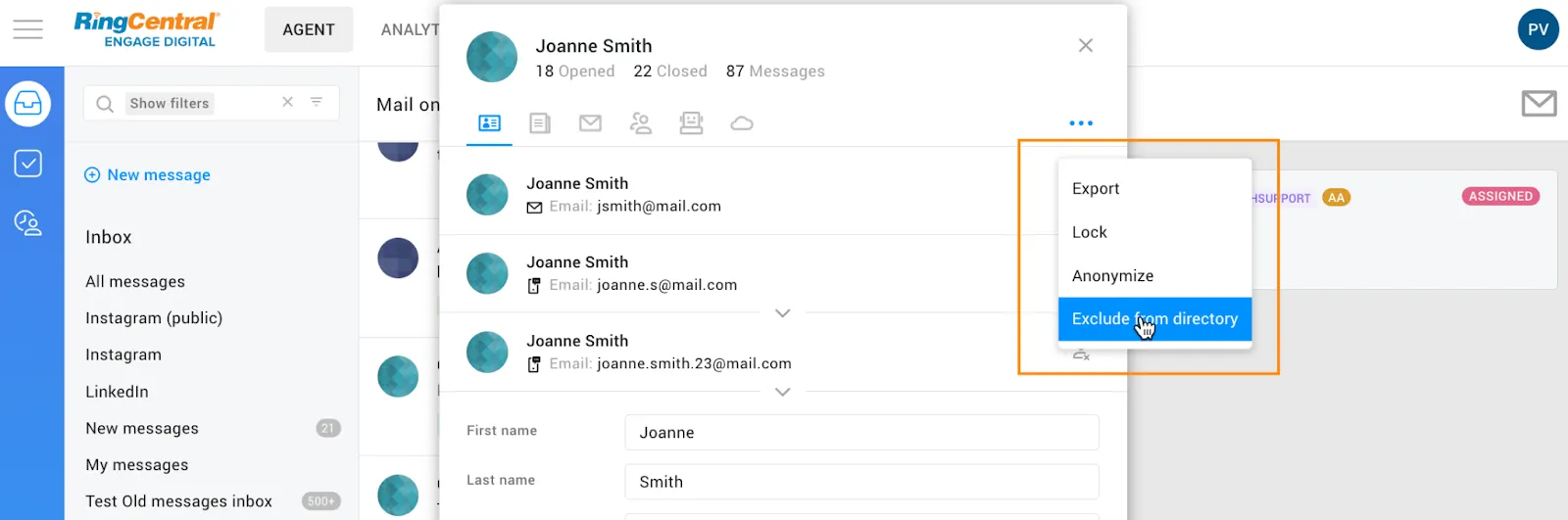The width and height of the screenshot is (1568, 520).
Task: Open the PV user avatar menu
Action: click(x=1538, y=29)
